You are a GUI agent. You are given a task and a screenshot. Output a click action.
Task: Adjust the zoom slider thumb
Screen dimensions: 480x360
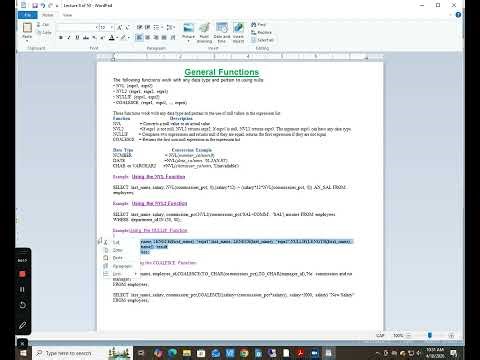430,335
